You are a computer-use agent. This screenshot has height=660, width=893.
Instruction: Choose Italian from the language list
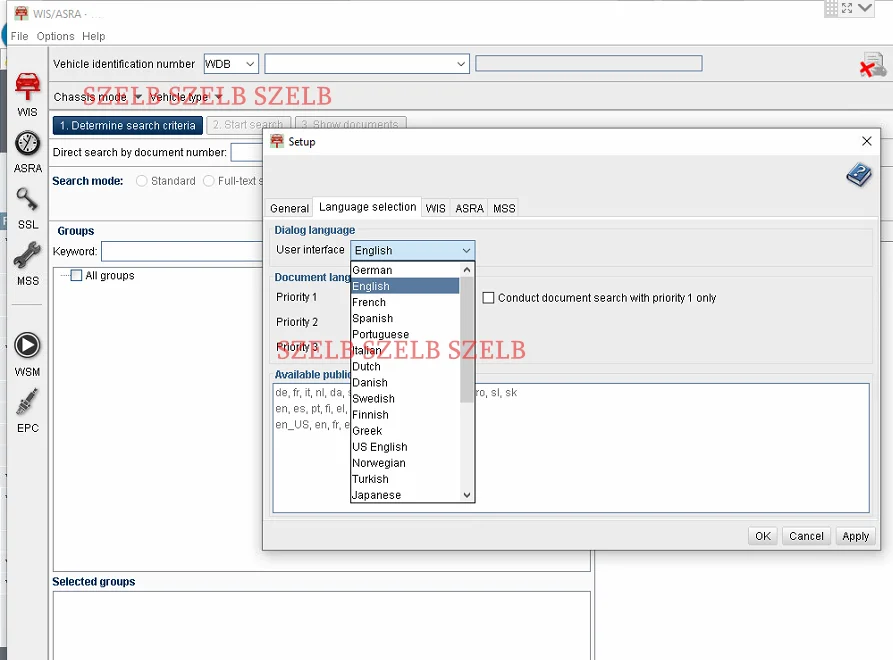tap(405, 350)
